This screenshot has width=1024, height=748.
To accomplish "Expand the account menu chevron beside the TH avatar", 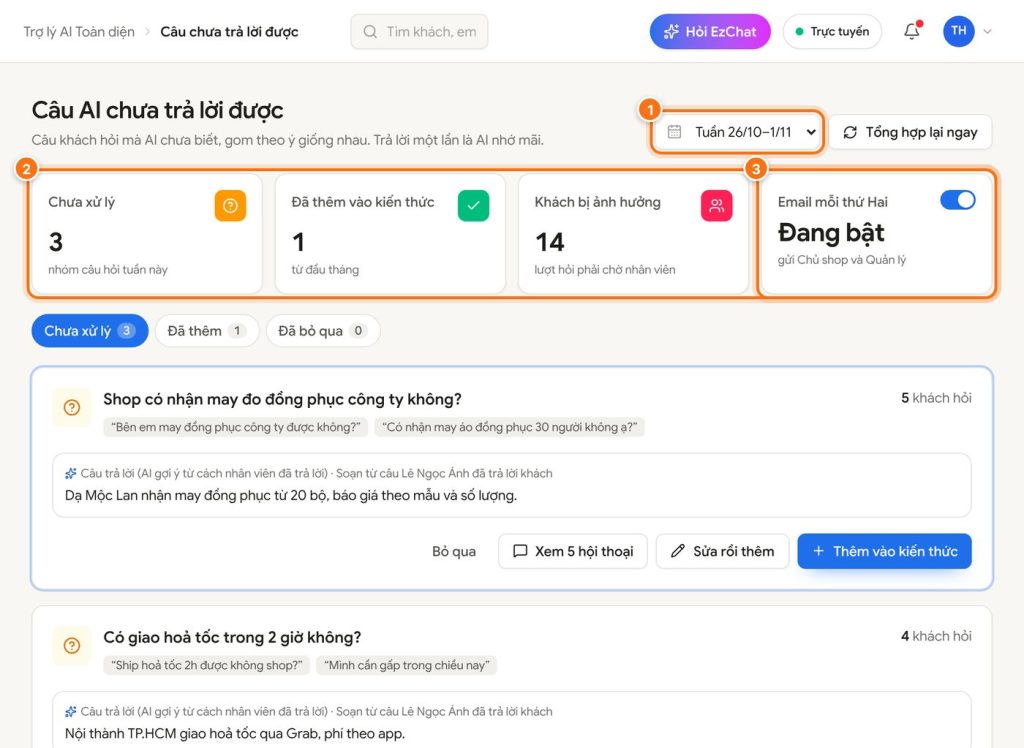I will click(x=987, y=31).
